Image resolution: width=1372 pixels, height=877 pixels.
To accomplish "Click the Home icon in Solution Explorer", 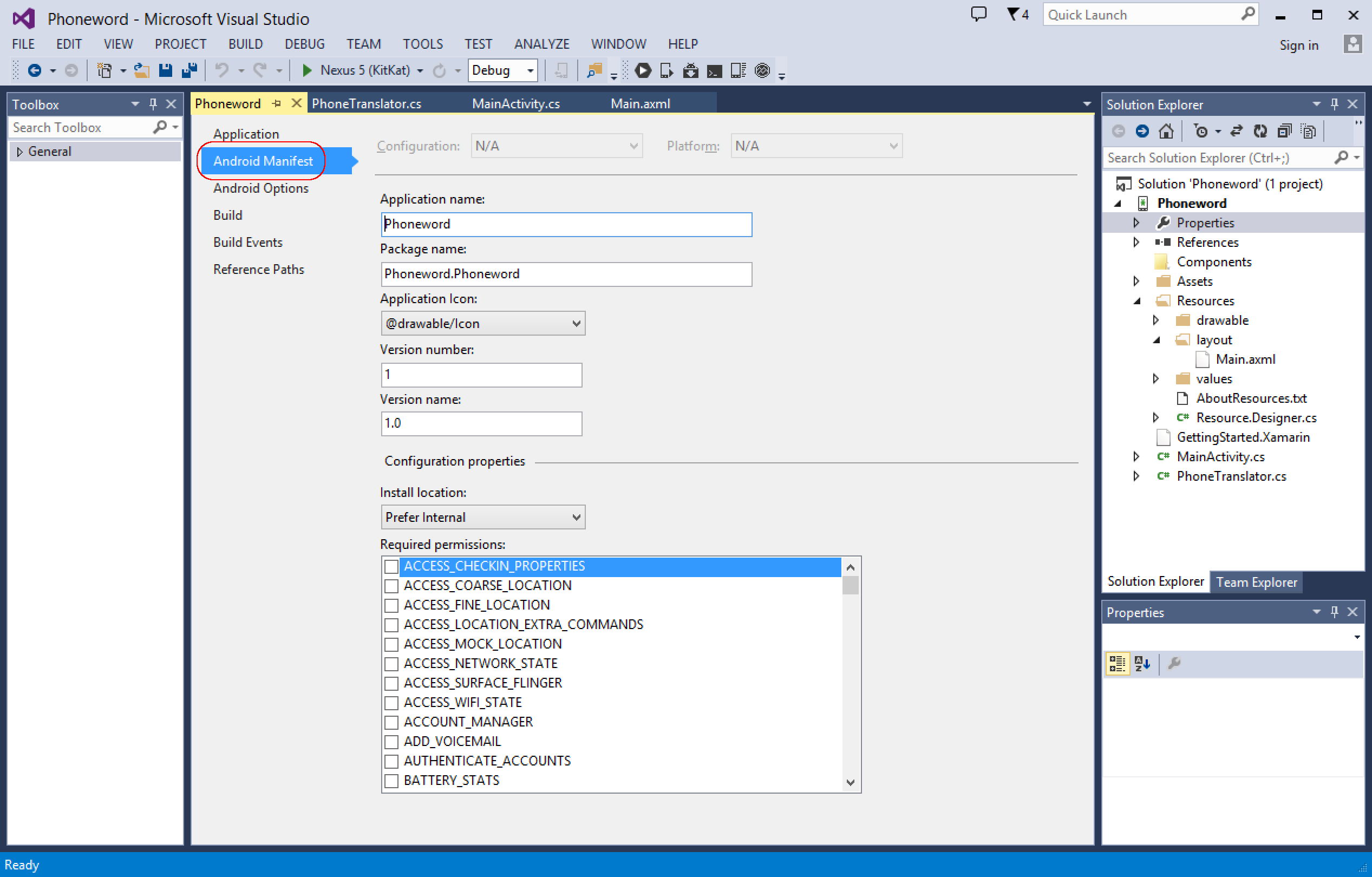I will (1166, 131).
